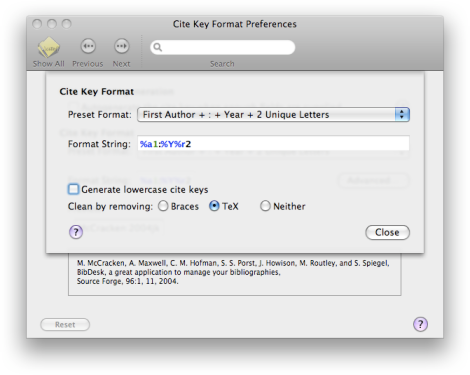This screenshot has height=375, width=470.
Task: Open help for the preferences window
Action: pyautogui.click(x=420, y=324)
